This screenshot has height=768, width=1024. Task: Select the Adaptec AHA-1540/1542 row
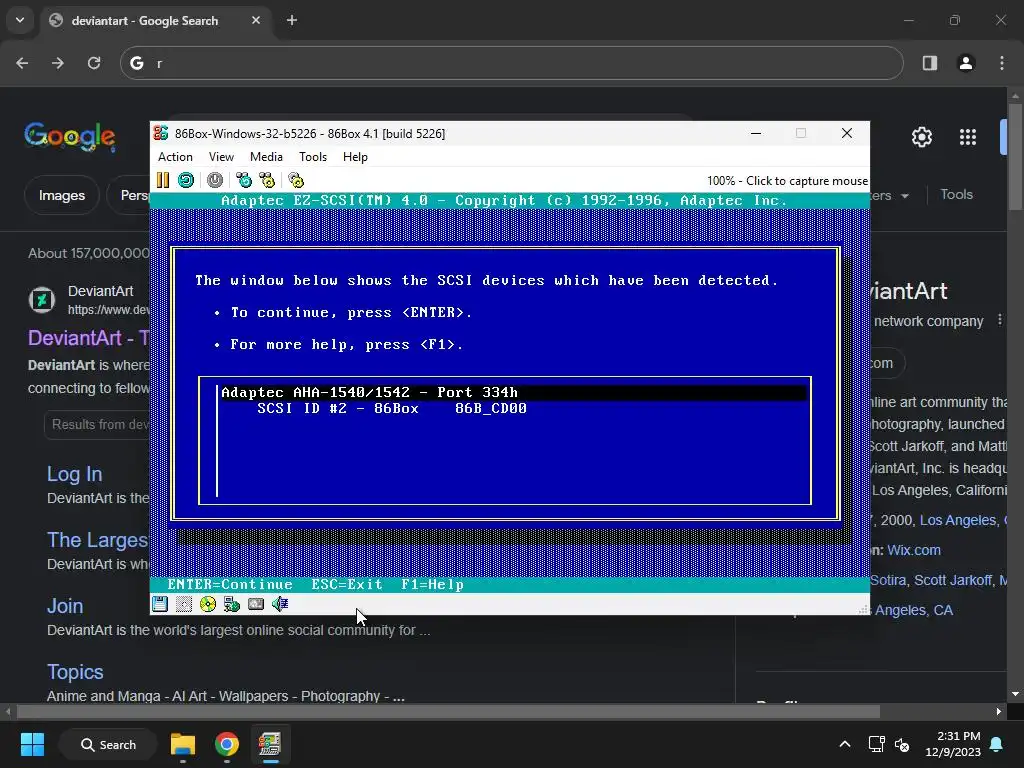(513, 392)
